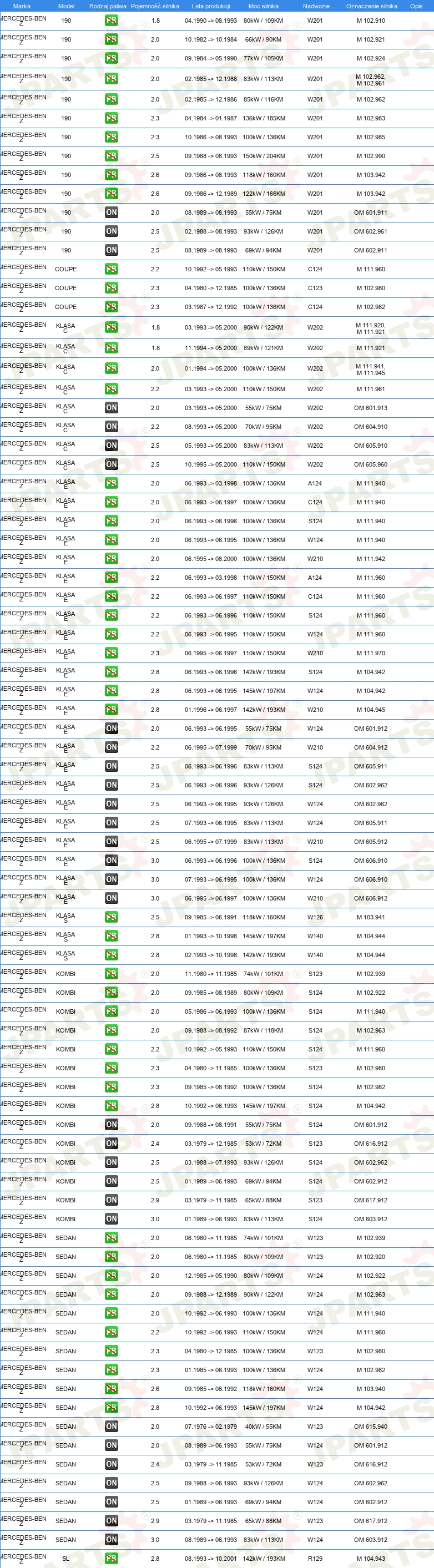Click the ON diesel icon for OM 601.911
434x1568 pixels.
click(111, 213)
